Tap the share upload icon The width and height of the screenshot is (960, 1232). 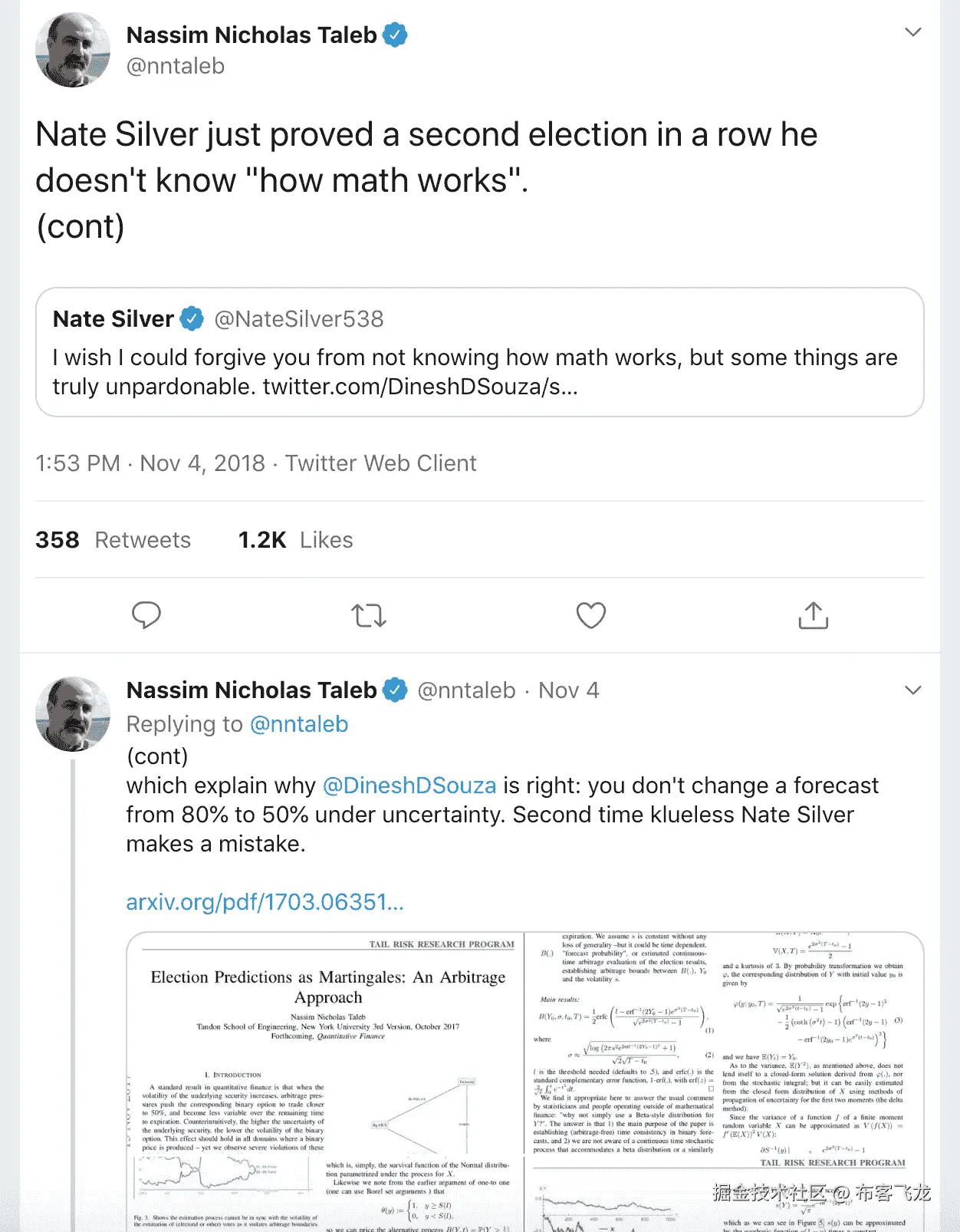pyautogui.click(x=813, y=615)
